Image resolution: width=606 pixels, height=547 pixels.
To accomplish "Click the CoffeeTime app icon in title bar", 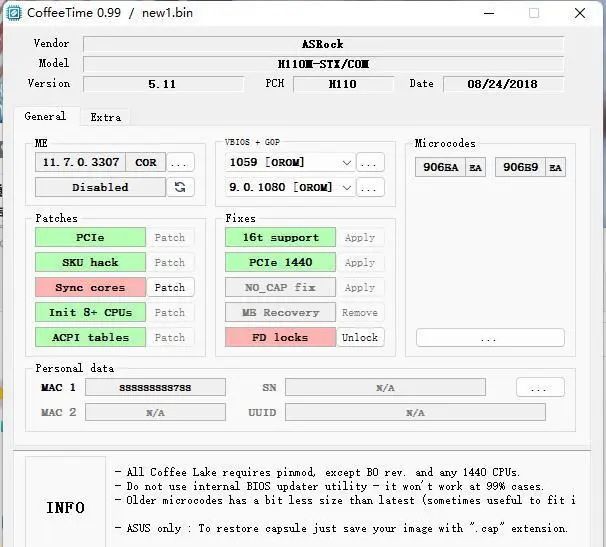I will tap(14, 13).
